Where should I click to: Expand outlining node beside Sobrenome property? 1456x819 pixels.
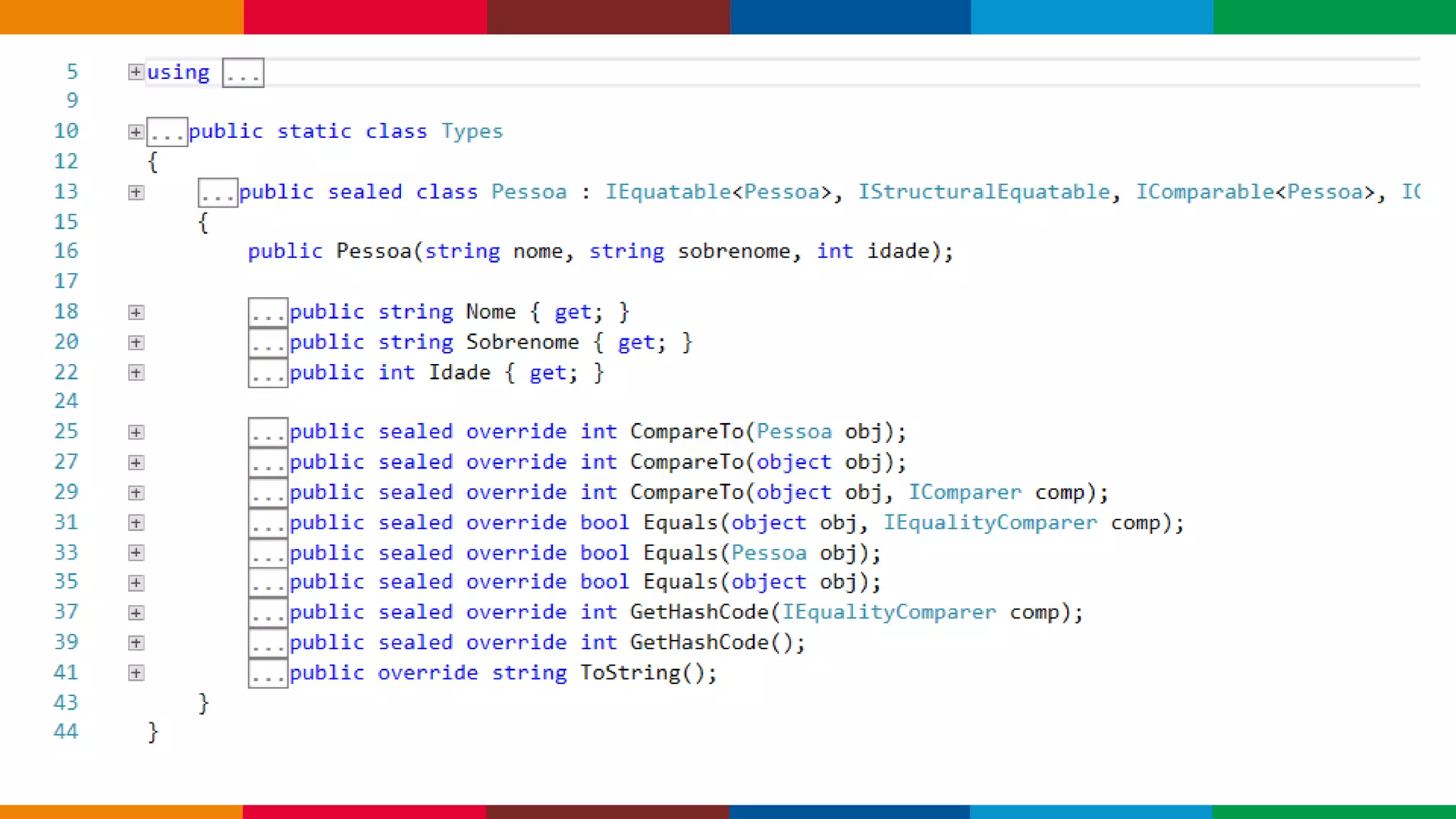[x=136, y=343]
